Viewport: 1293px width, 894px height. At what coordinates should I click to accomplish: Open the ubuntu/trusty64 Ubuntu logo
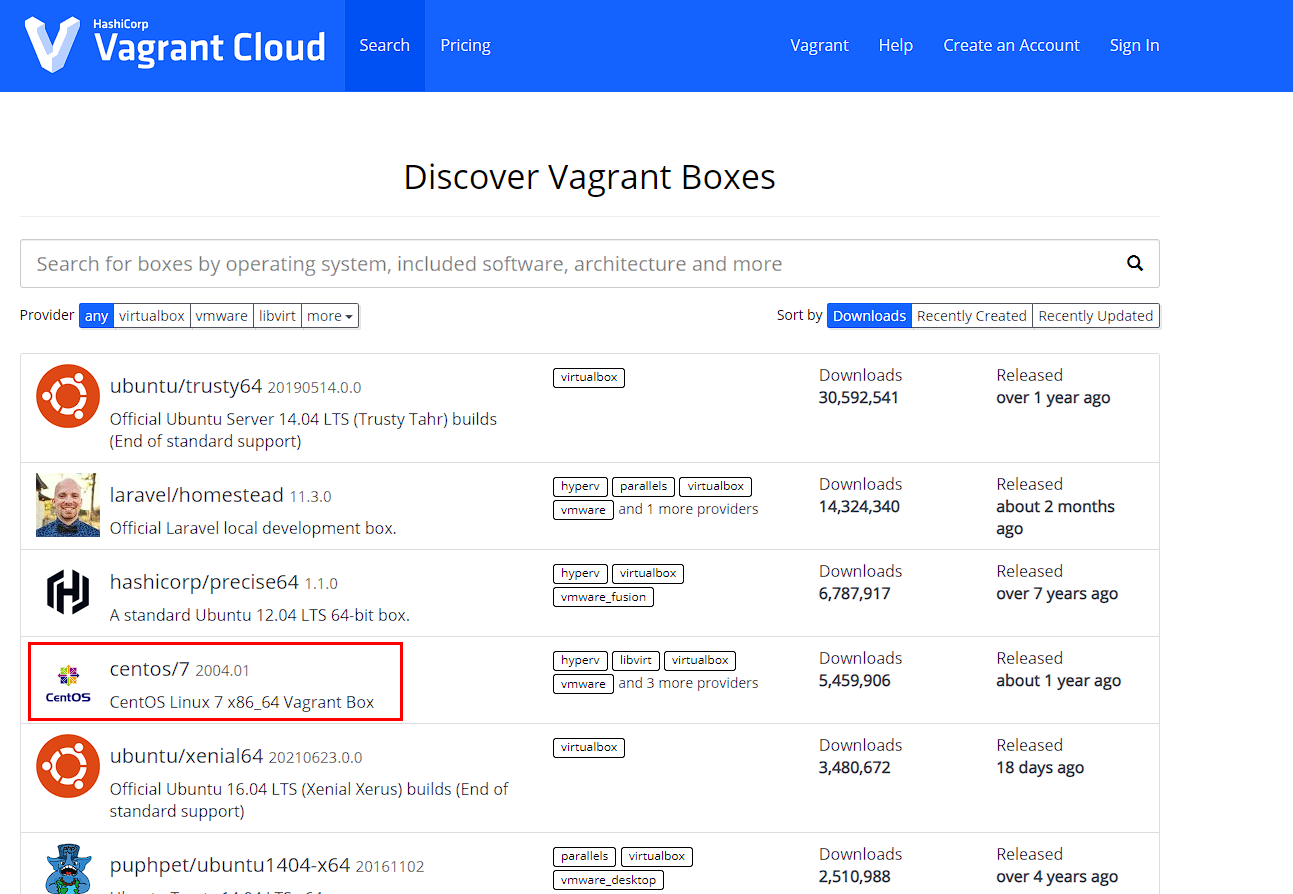click(68, 396)
